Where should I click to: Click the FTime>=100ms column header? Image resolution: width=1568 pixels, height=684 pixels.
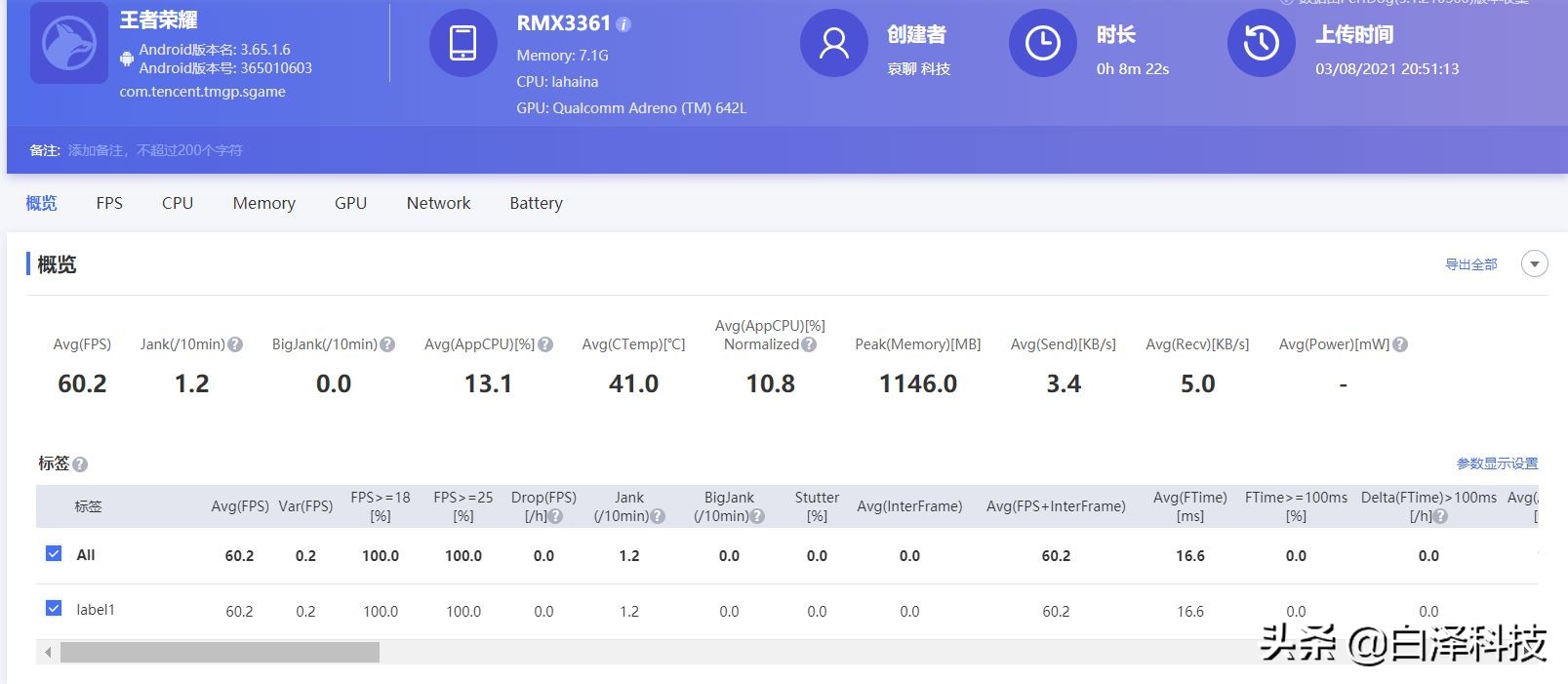pos(1296,506)
